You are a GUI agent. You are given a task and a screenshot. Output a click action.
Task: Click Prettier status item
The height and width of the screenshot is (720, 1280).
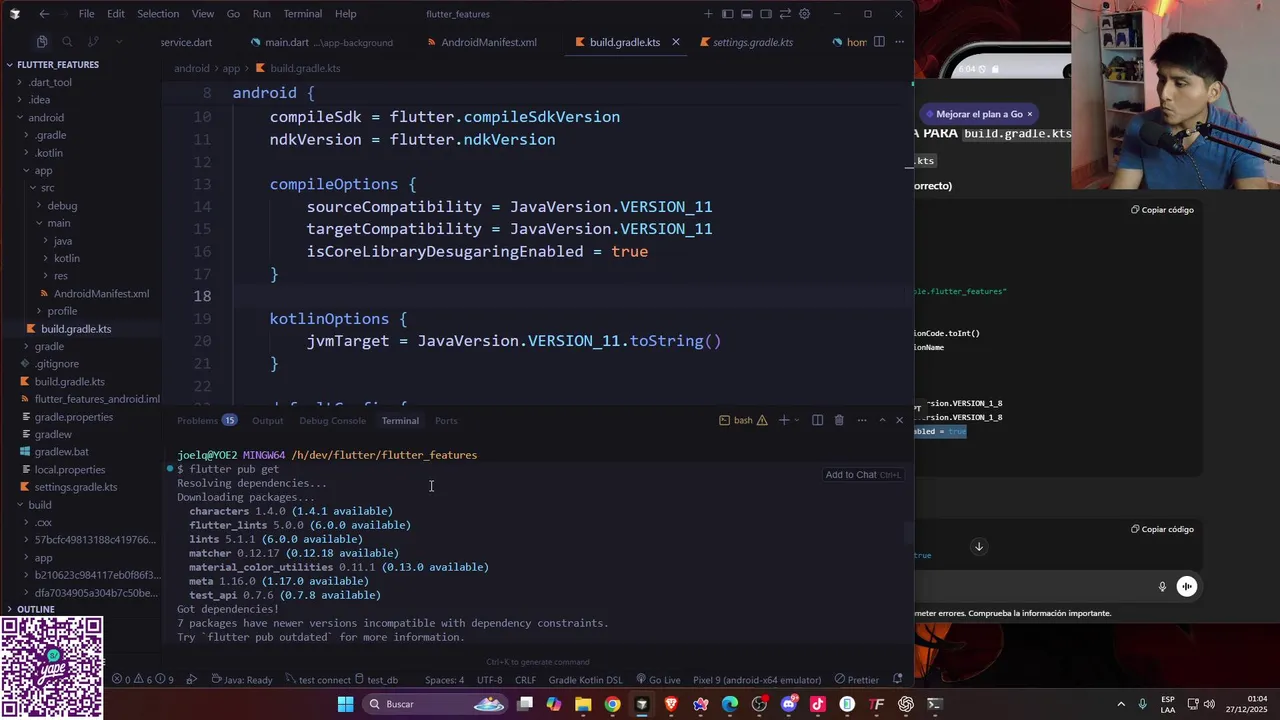pos(856,680)
